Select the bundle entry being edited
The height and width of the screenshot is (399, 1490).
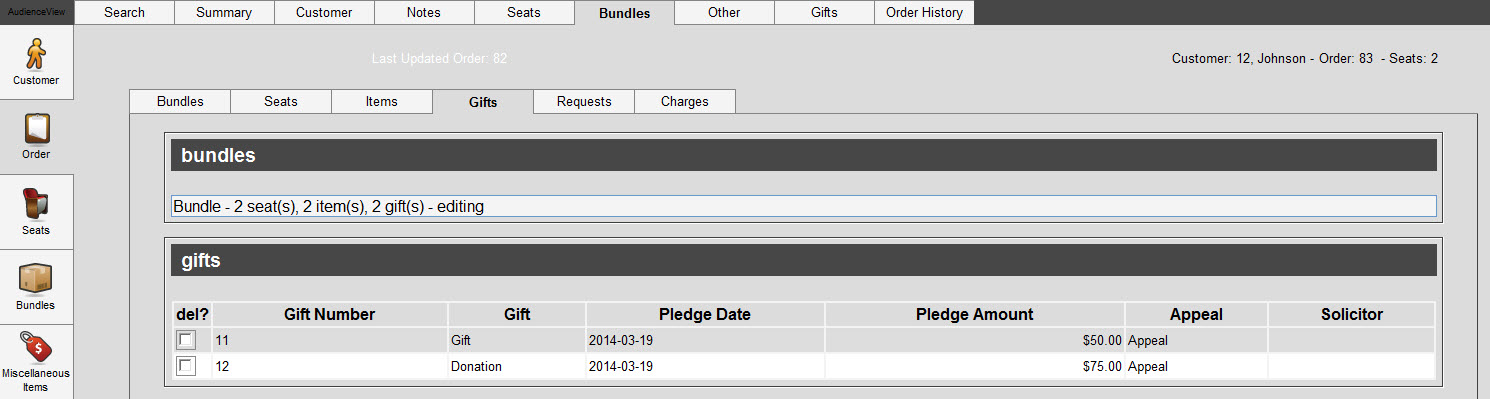tap(803, 206)
